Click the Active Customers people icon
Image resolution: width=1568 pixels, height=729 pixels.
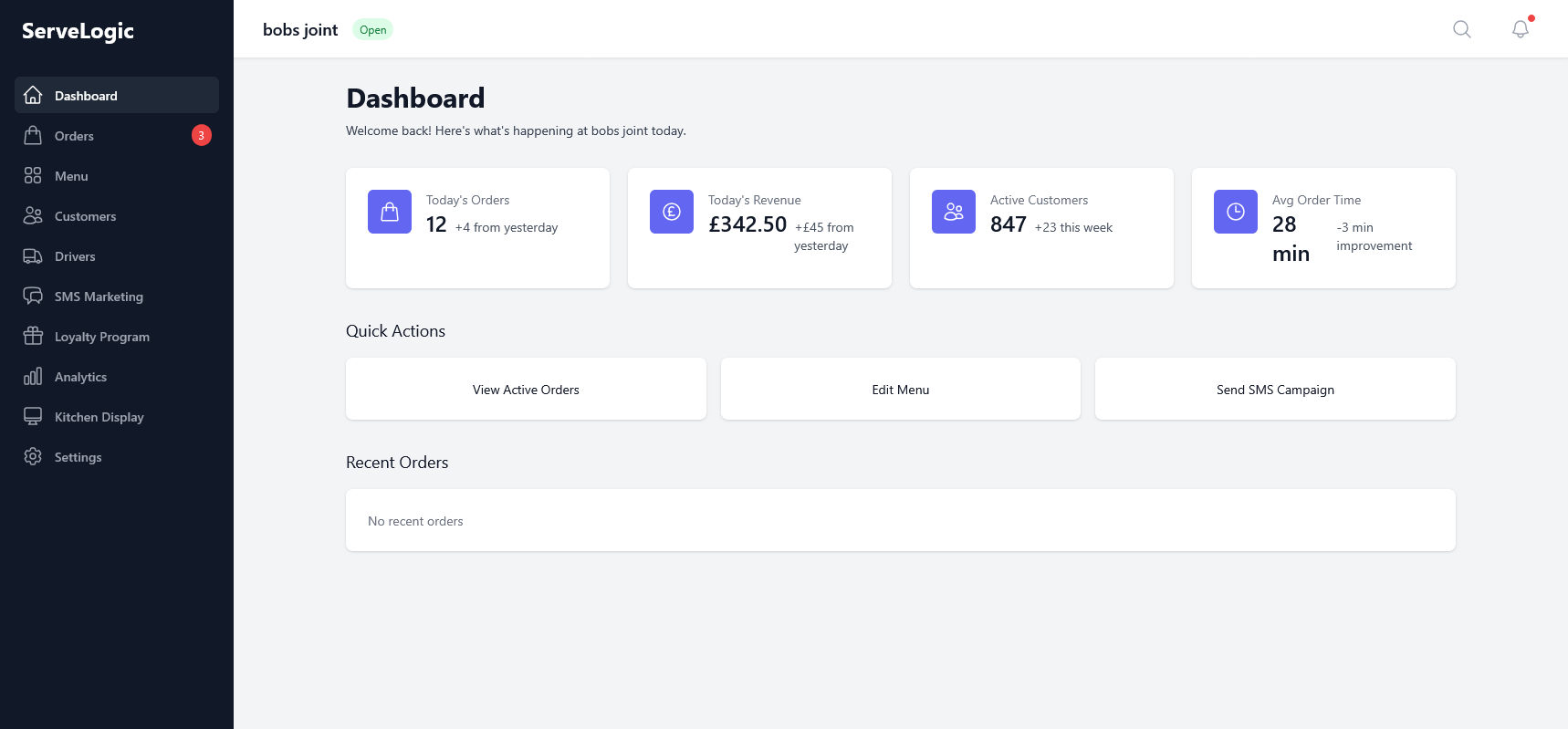[x=954, y=212]
